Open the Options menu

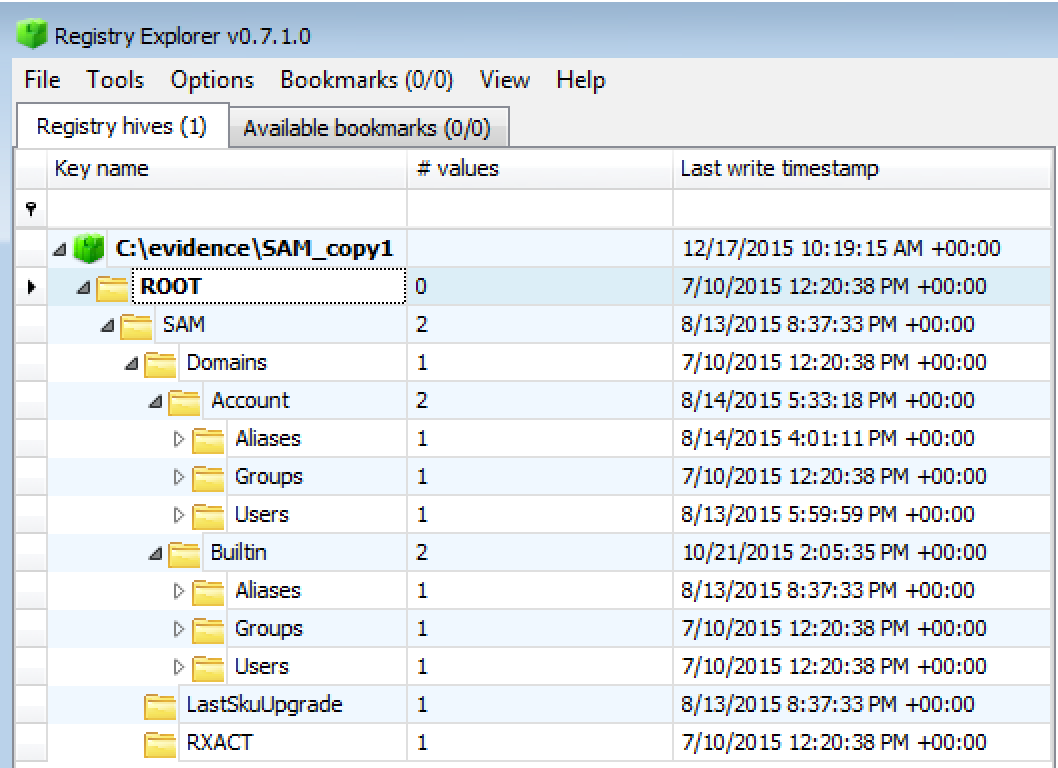tap(213, 80)
